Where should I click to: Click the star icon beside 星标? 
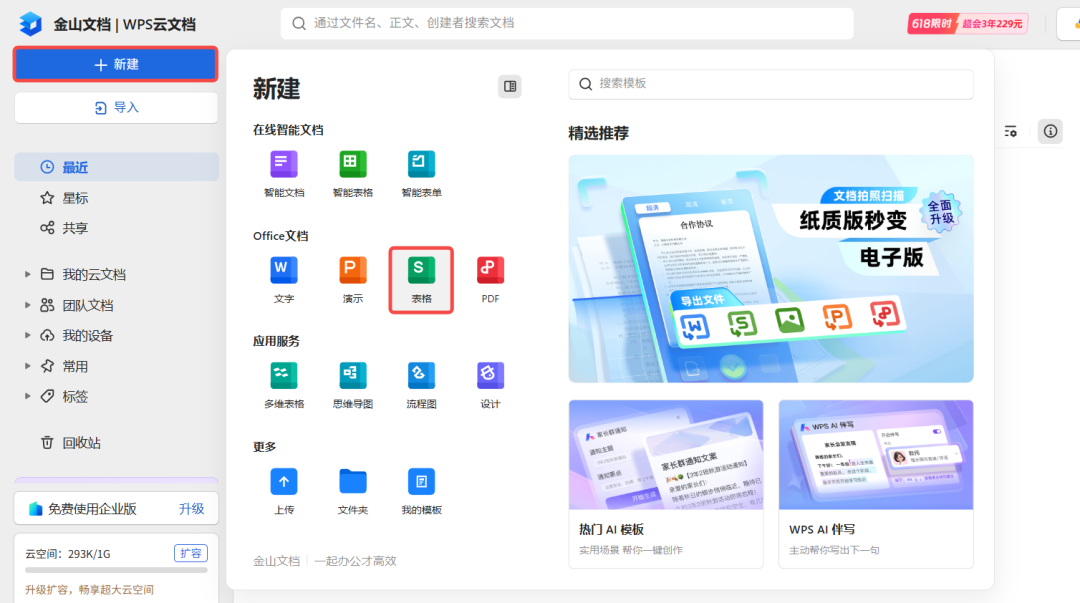(x=47, y=198)
